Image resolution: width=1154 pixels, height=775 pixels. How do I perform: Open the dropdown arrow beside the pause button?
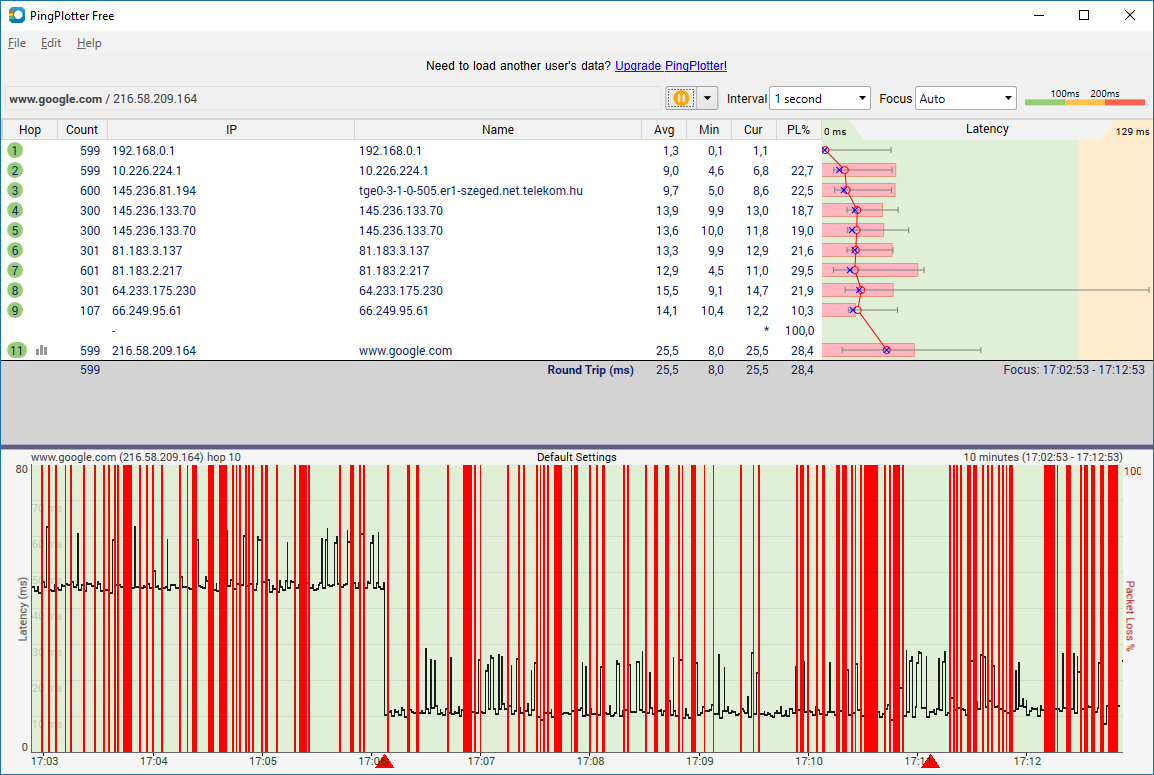(708, 98)
